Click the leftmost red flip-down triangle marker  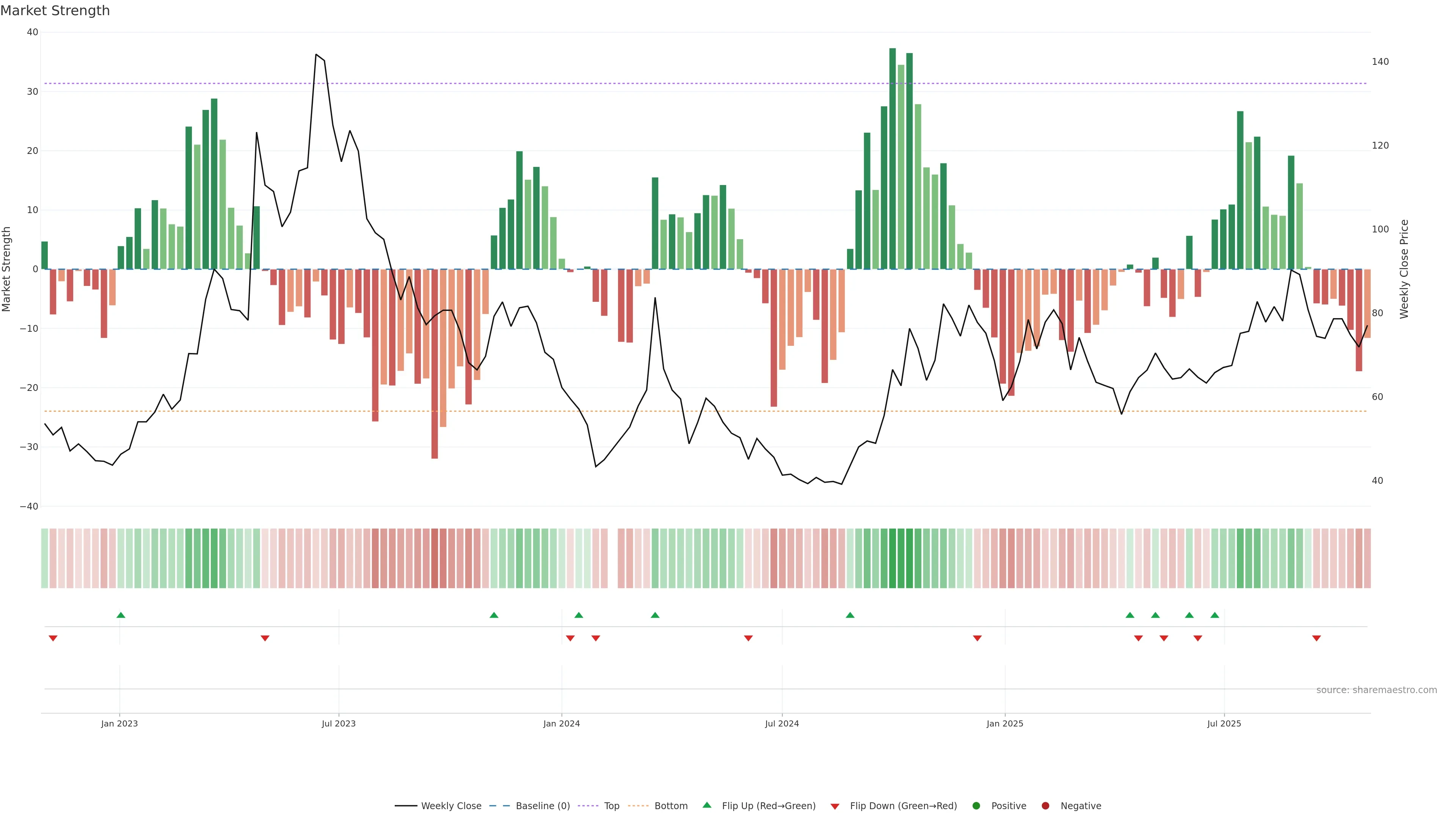click(x=53, y=638)
